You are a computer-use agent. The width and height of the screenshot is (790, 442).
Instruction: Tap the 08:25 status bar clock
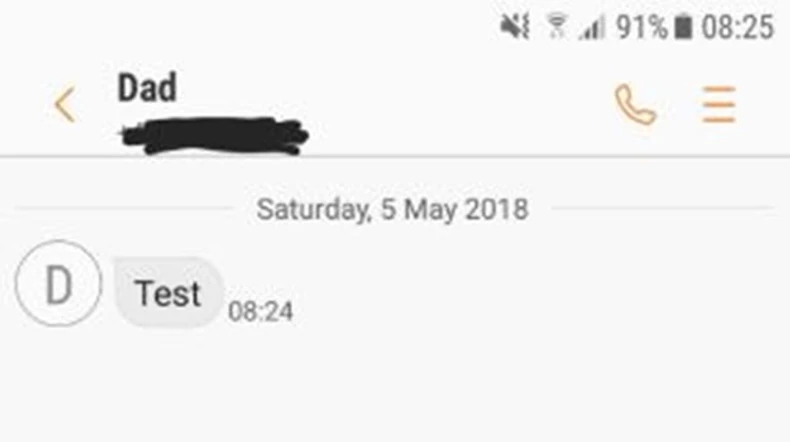738,27
